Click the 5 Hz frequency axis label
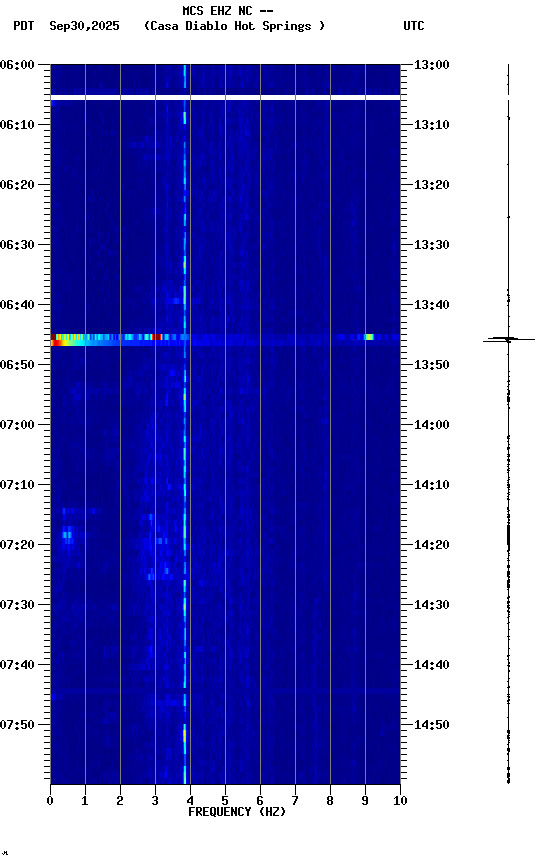Screen dimensions: 552x864 coord(225,801)
